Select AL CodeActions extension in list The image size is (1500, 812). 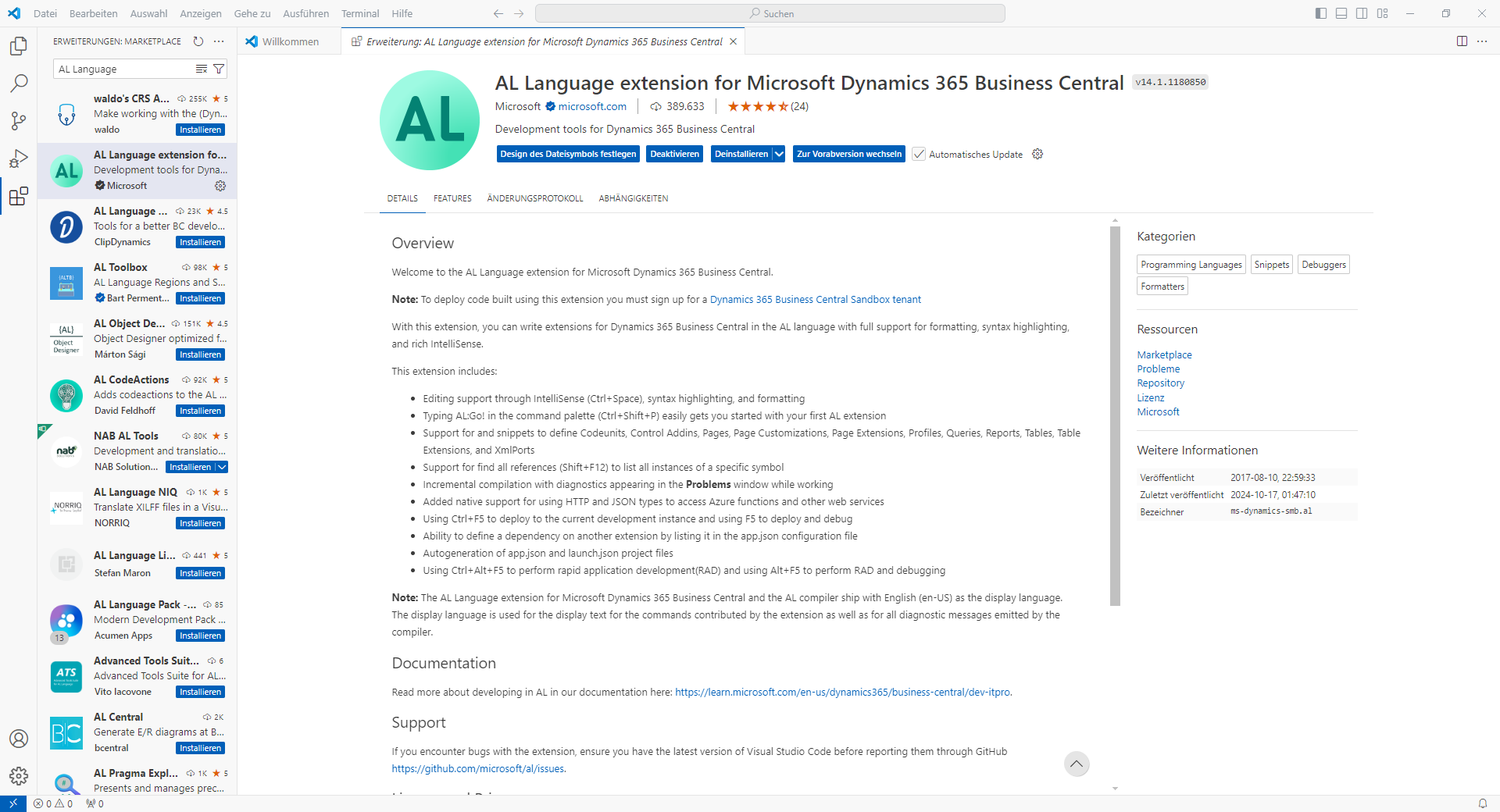[x=137, y=396]
